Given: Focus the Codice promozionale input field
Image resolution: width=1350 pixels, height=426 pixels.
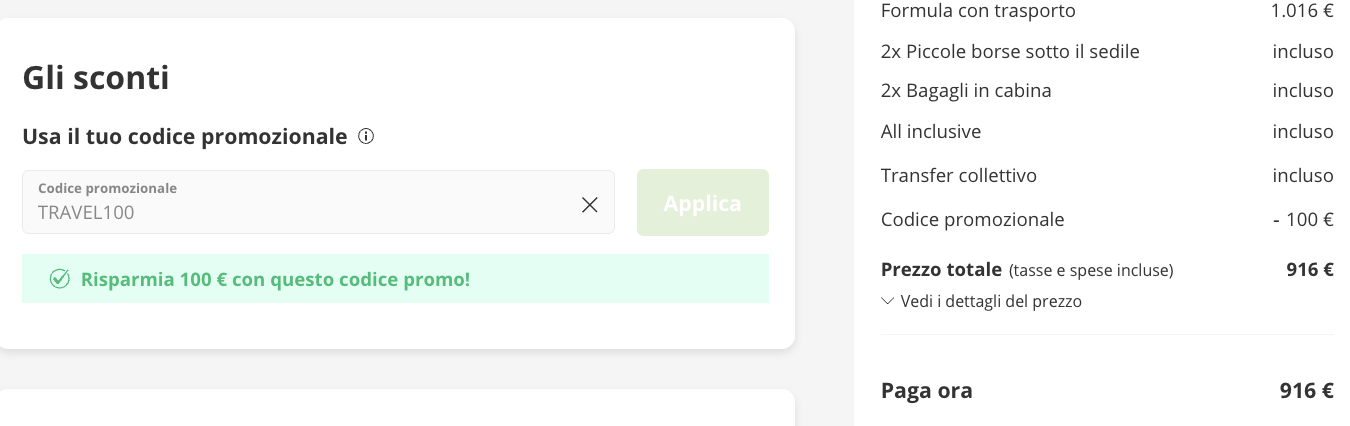Looking at the screenshot, I should point(300,211).
